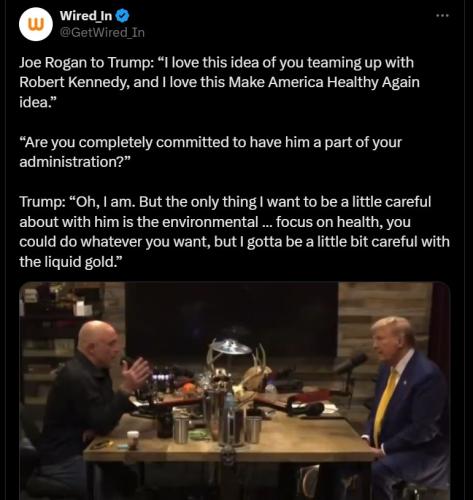The width and height of the screenshot is (473, 500).
Task: Click the yellow tie in the video
Action: [385, 405]
